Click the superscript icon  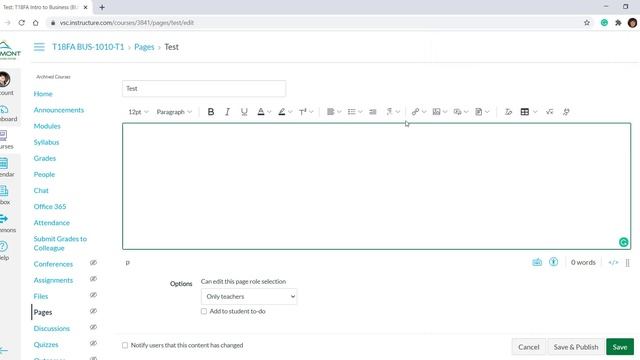pos(302,112)
